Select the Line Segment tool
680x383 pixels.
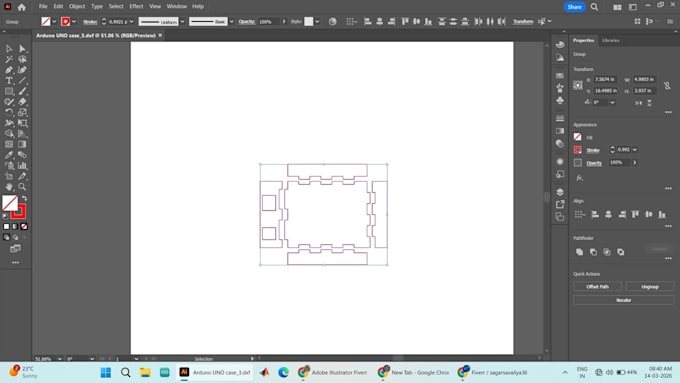click(23, 81)
